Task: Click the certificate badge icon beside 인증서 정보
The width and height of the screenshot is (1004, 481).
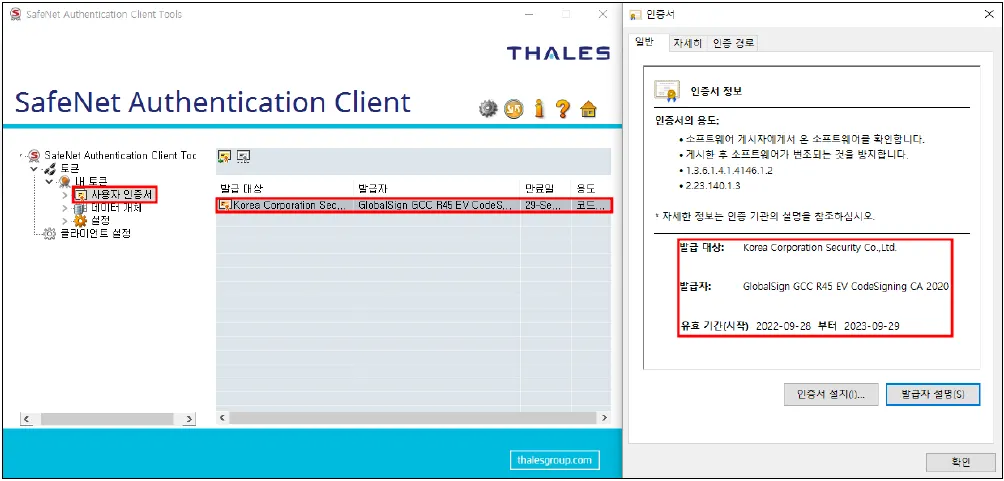Action: 666,91
